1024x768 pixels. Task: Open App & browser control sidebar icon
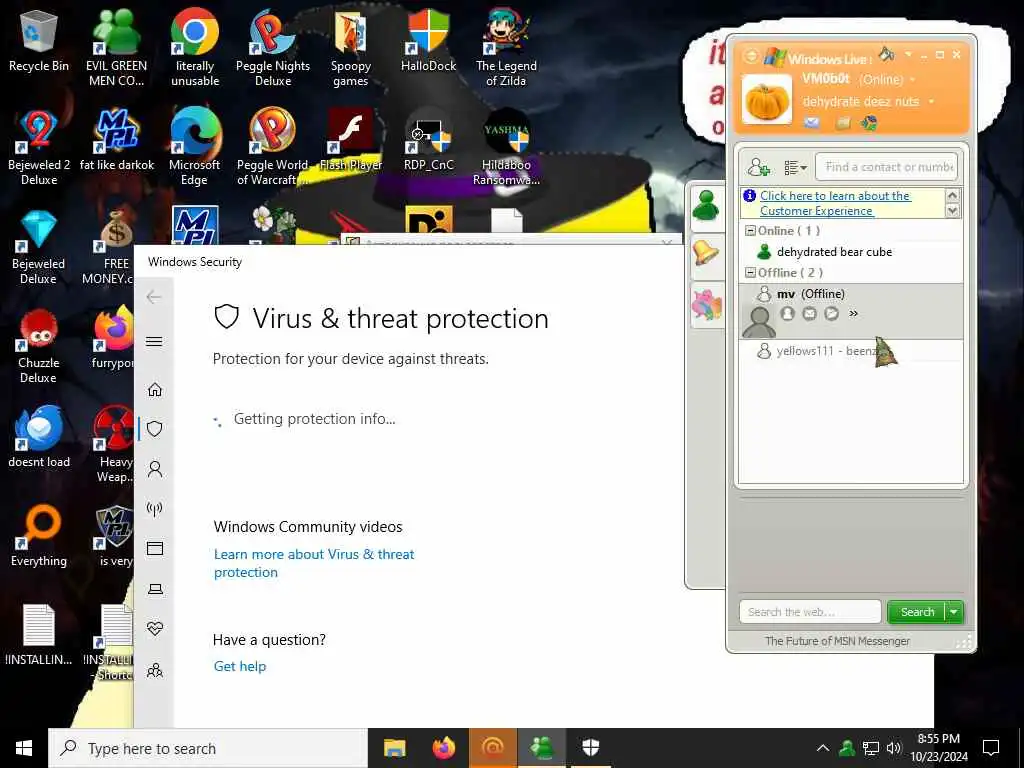coord(155,549)
